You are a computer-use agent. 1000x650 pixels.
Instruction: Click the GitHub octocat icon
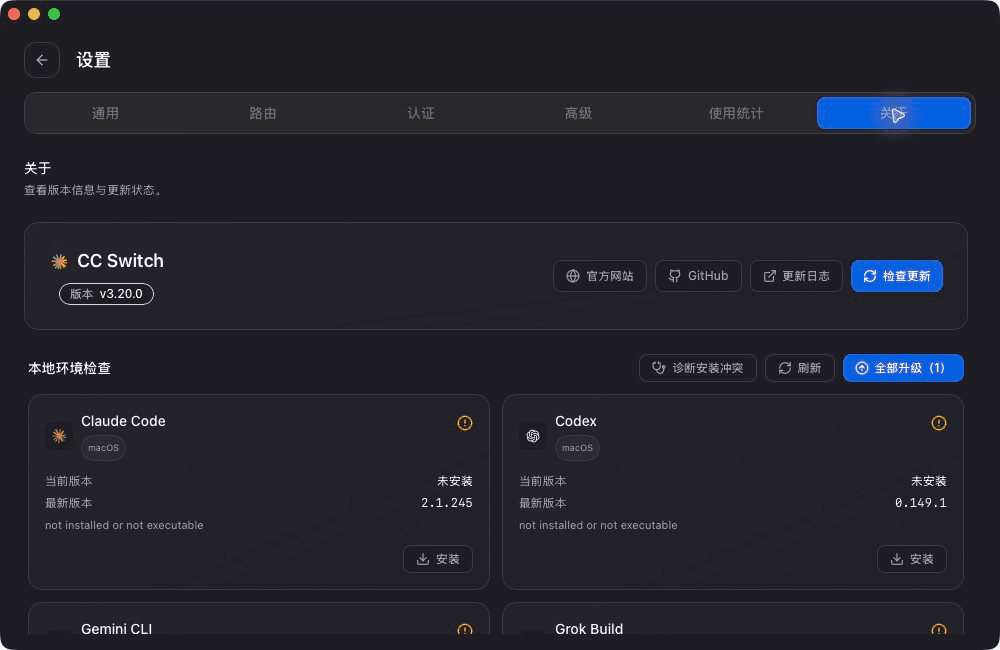(x=674, y=276)
